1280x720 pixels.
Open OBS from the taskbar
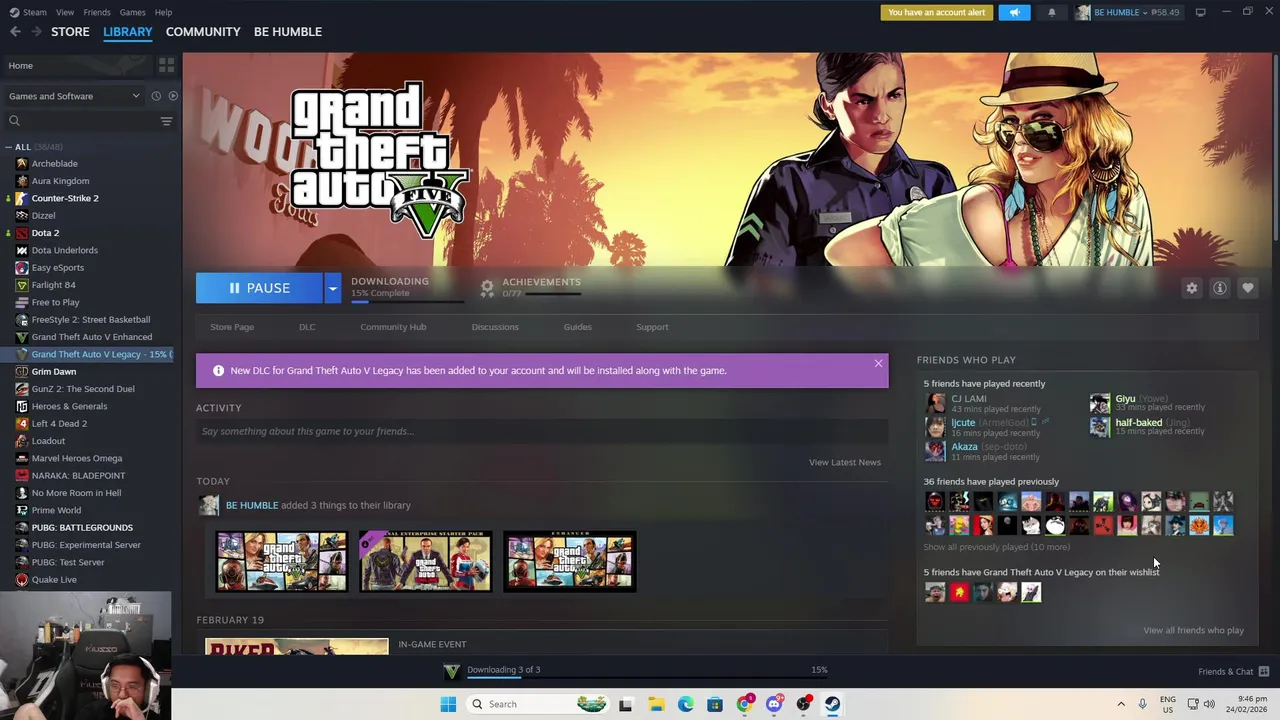[x=803, y=704]
